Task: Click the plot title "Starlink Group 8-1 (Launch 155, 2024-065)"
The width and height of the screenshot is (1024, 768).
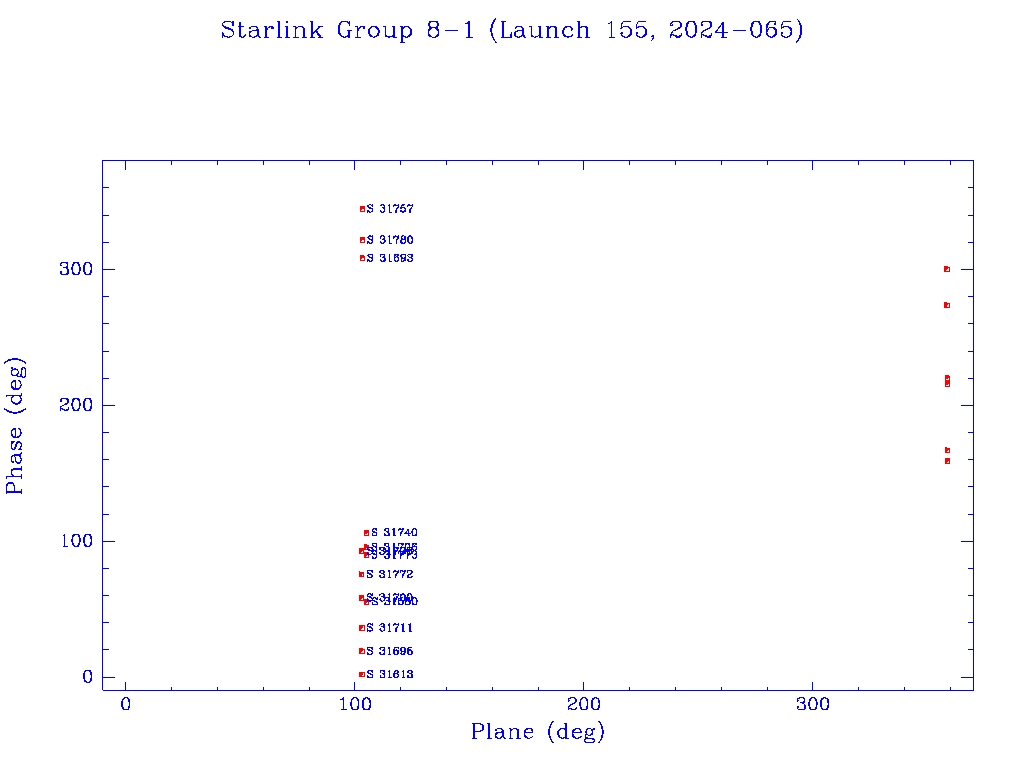Action: point(512,30)
